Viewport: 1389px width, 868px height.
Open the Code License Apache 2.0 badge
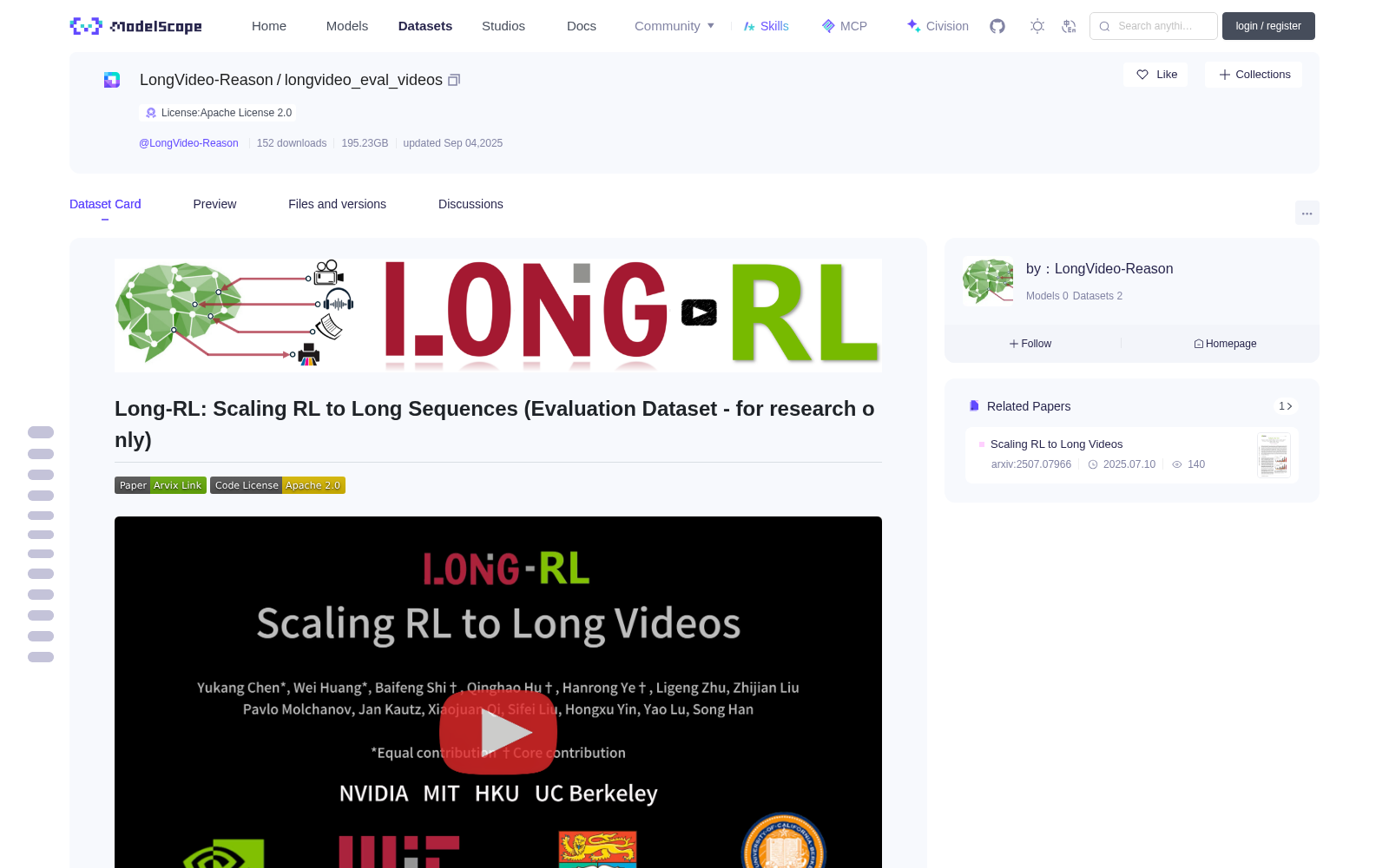point(278,485)
